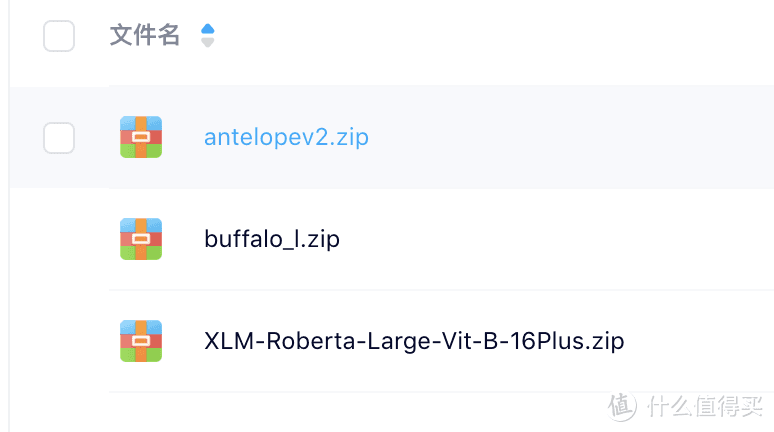Image resolution: width=774 pixels, height=432 pixels.
Task: Click the divider line under buffalo_l.zip row
Action: tap(441, 290)
